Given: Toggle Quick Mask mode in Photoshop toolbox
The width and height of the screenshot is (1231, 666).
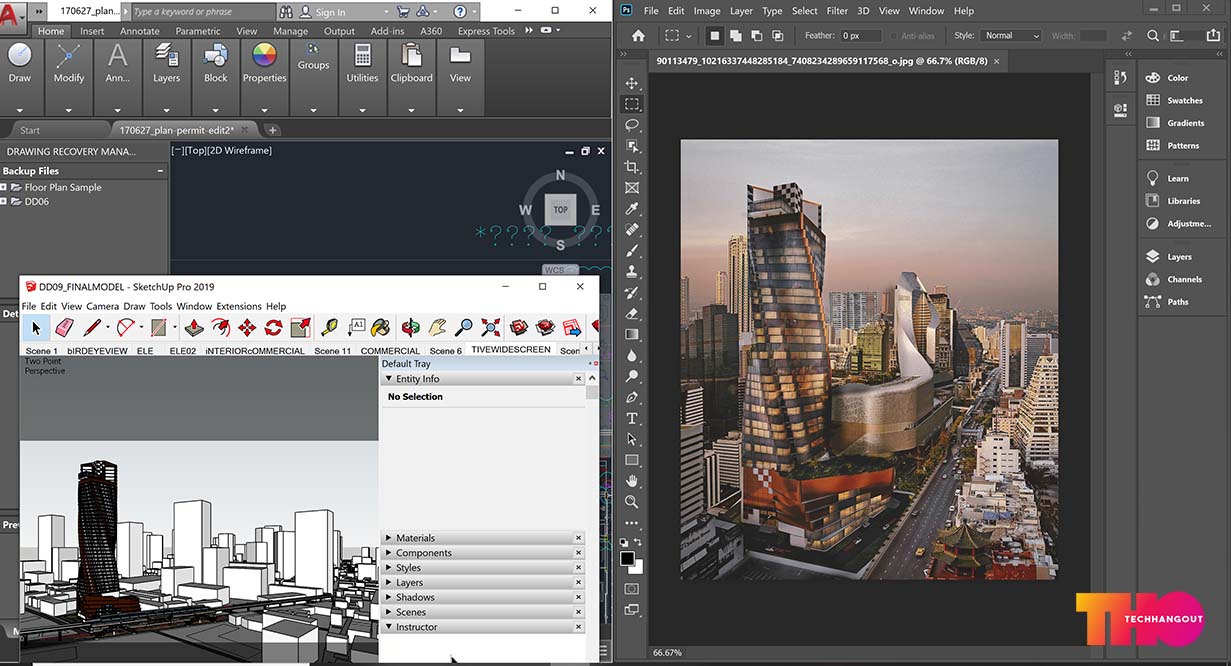Looking at the screenshot, I should point(632,589).
